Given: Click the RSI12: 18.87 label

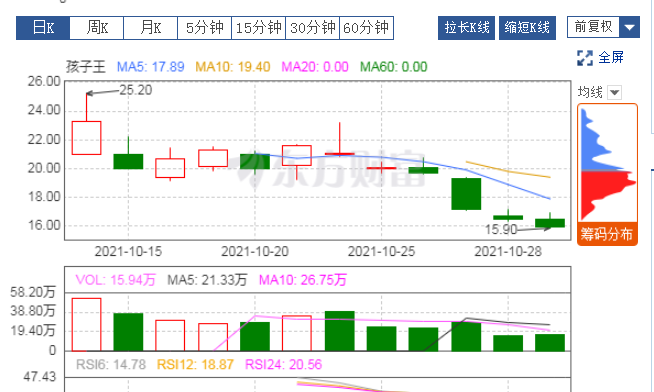Looking at the screenshot, I should pos(195,364).
